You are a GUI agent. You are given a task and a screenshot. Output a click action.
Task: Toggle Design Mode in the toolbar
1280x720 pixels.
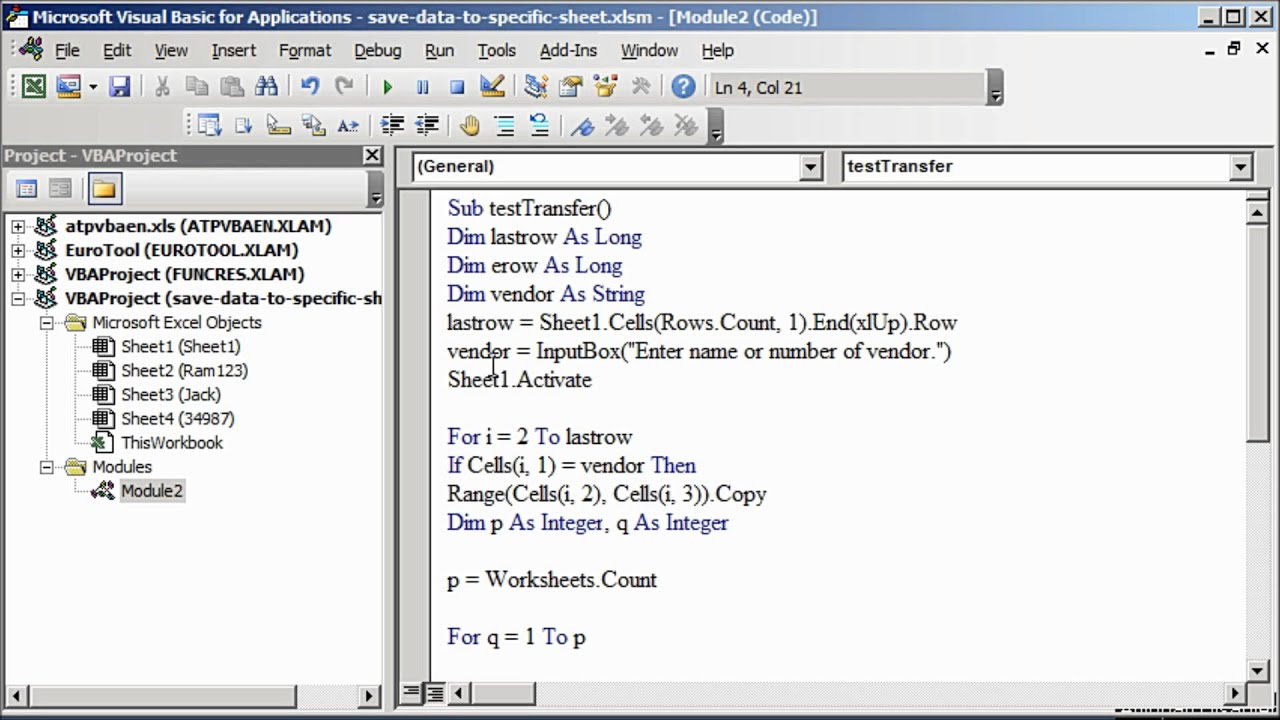[x=492, y=87]
